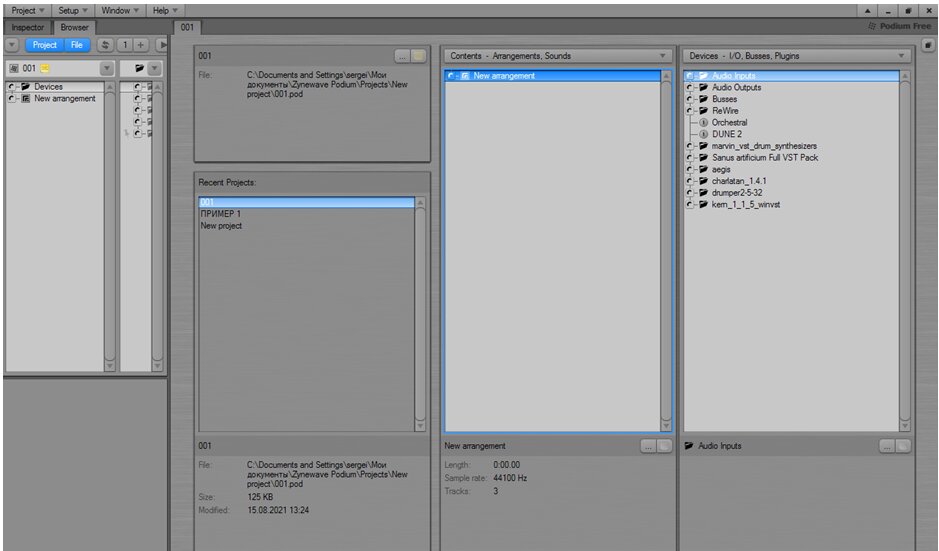This screenshot has height=551, width=939.
Task: Select kern_1_1_5_winvst folder in Devices list
Action: (x=746, y=205)
